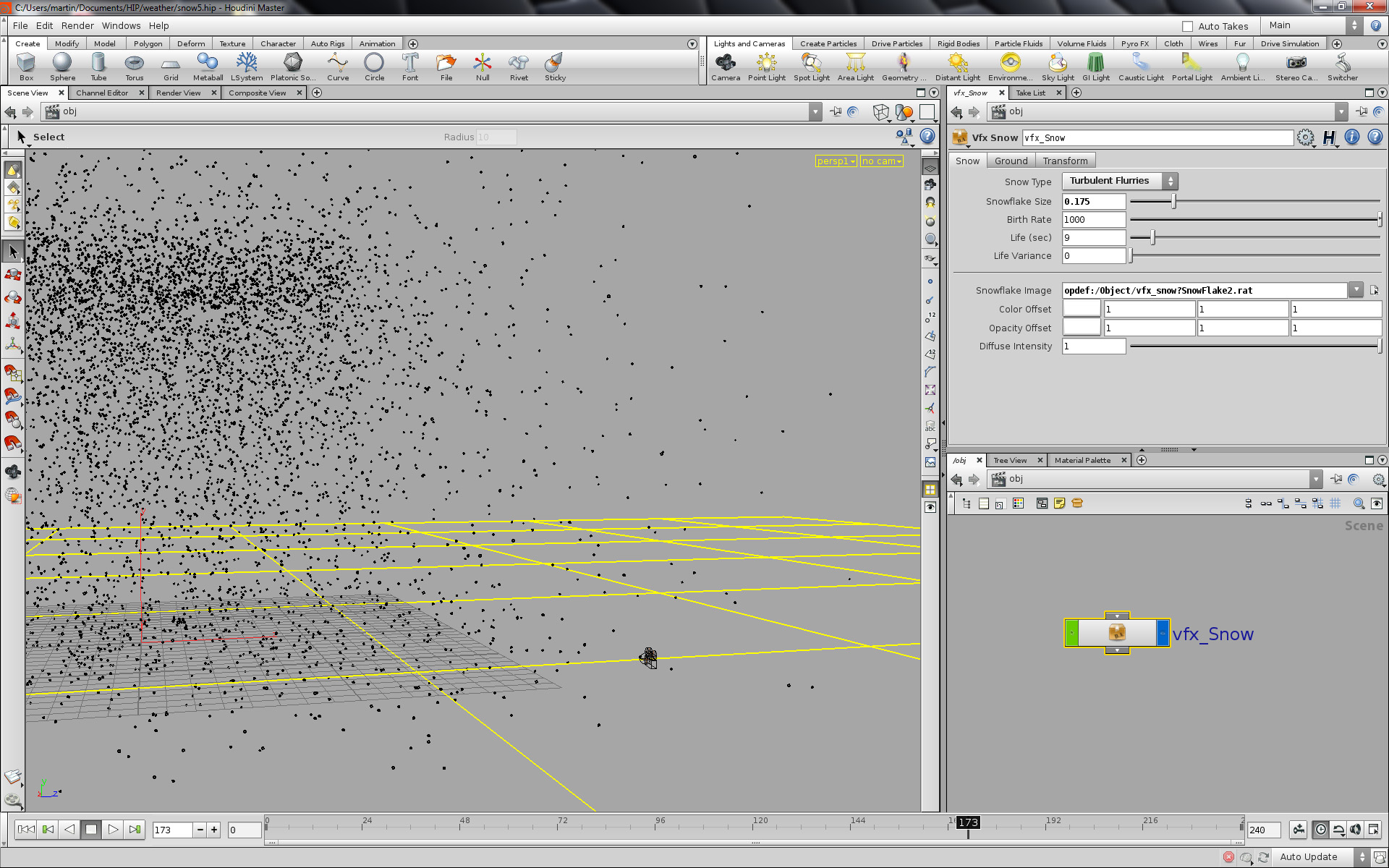This screenshot has height=868, width=1389.
Task: Add a Camera from the shelf
Action: point(726,67)
